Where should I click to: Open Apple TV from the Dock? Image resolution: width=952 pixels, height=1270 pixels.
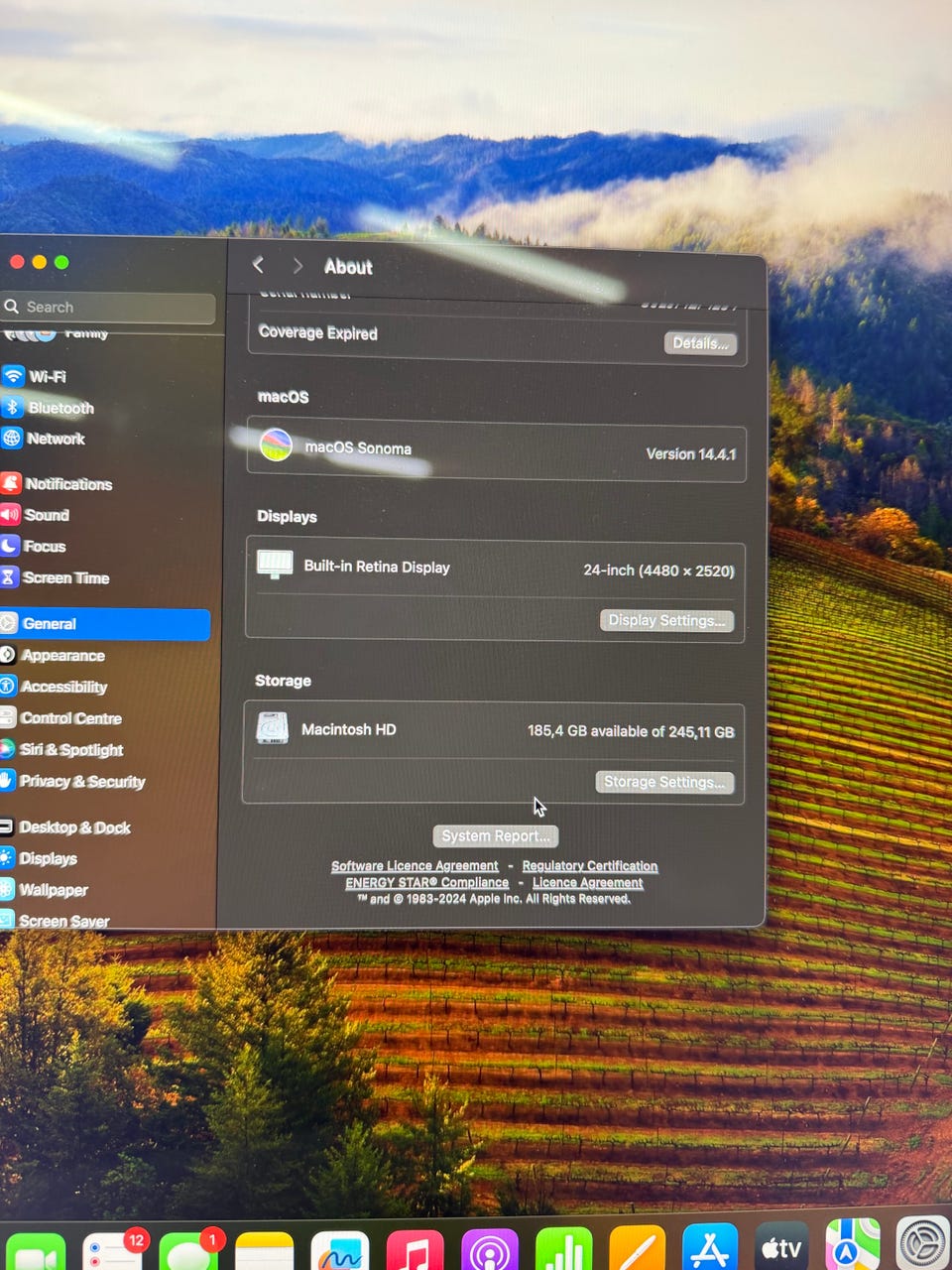(781, 1245)
